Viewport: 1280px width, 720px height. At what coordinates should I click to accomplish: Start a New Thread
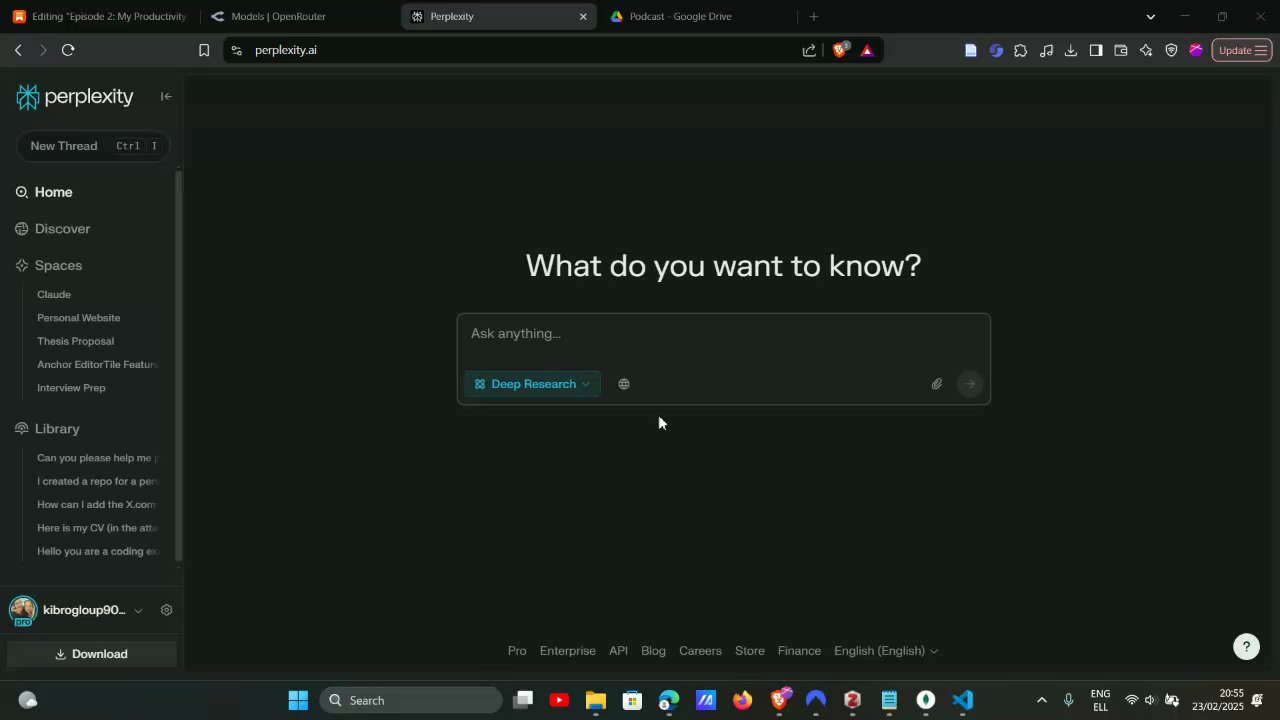point(93,146)
